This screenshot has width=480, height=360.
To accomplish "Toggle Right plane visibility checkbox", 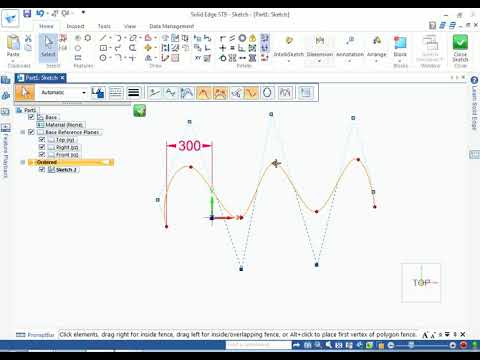I will click(x=42, y=147).
